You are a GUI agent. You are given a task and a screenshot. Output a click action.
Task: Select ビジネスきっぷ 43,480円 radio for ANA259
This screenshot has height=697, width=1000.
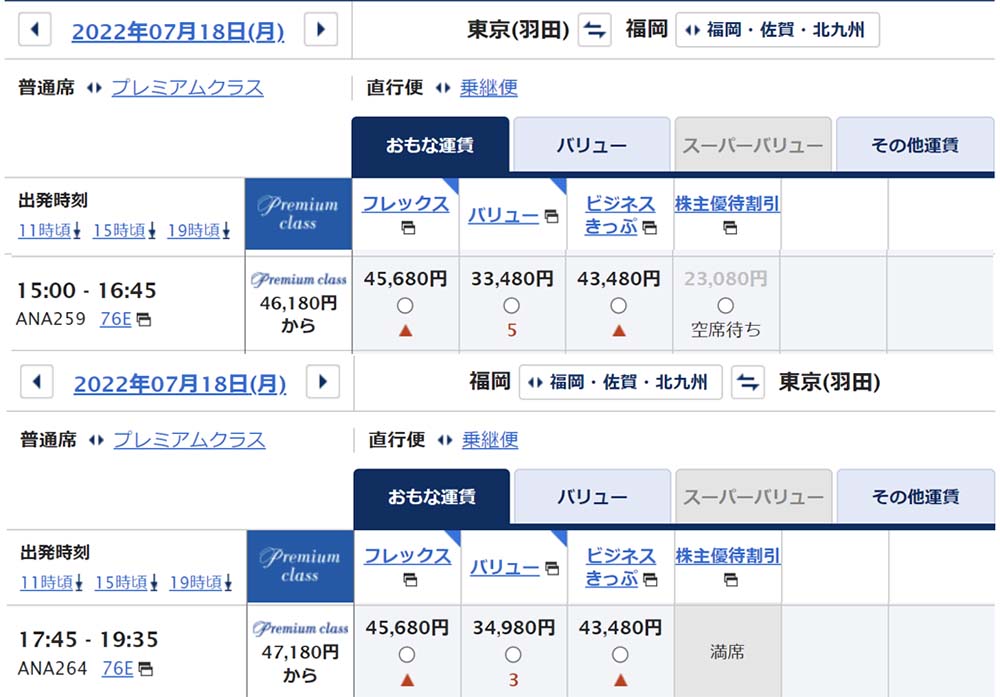pos(619,305)
